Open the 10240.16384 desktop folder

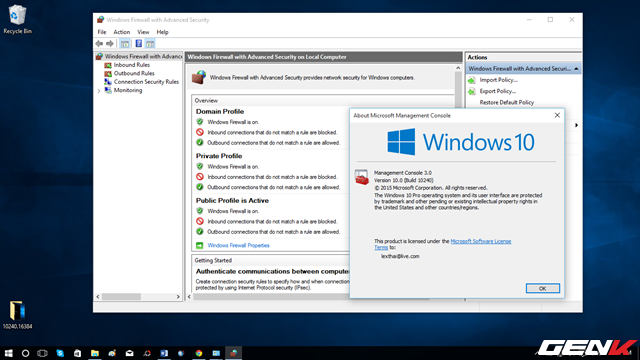pos(17,315)
